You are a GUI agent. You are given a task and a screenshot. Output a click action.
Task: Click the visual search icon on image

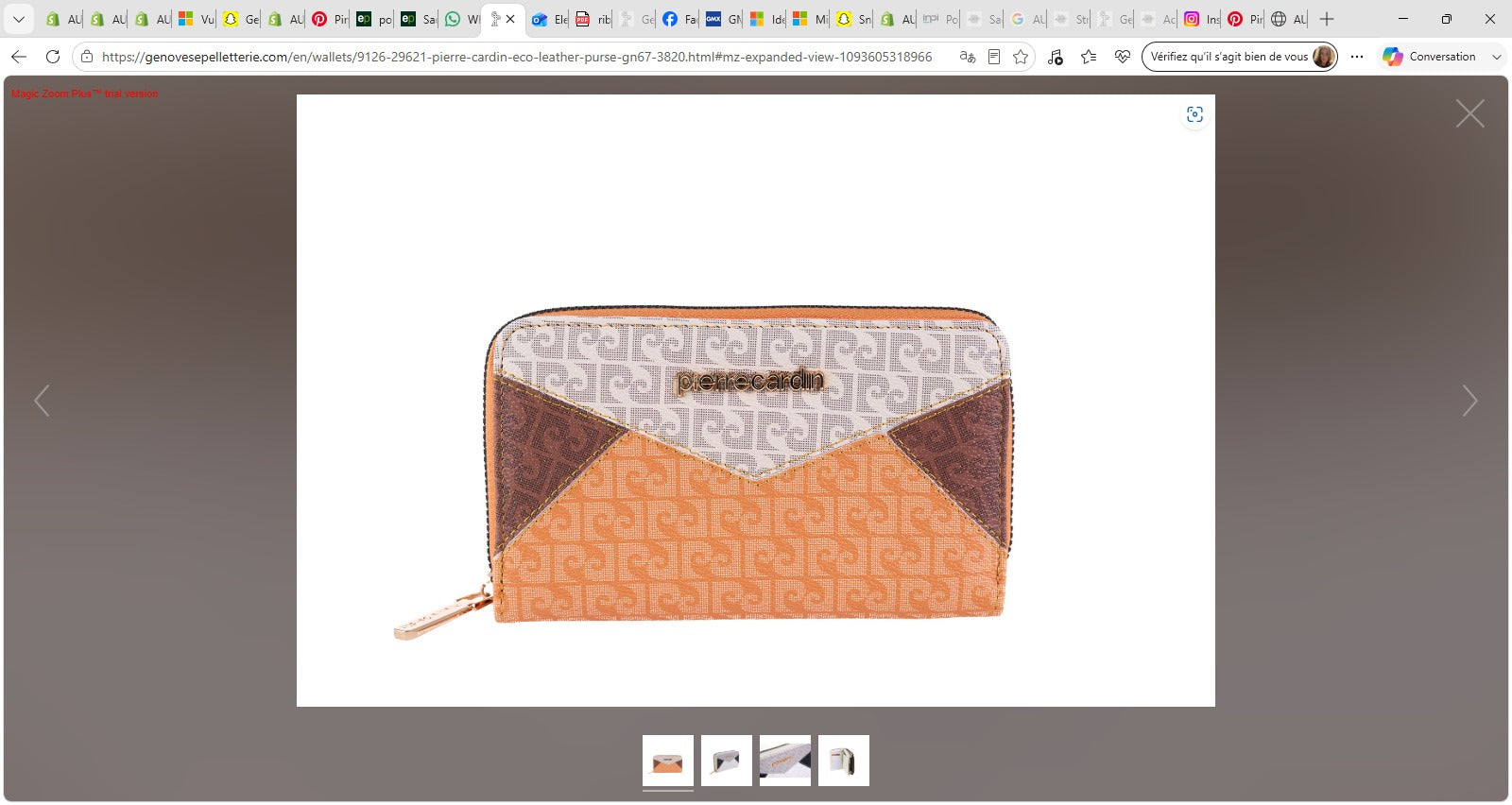[x=1194, y=114]
